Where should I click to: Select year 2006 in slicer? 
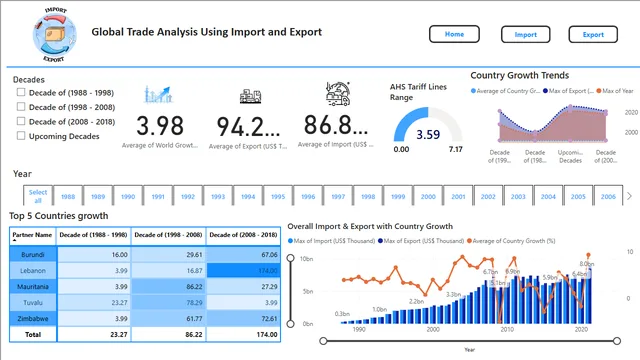click(608, 196)
